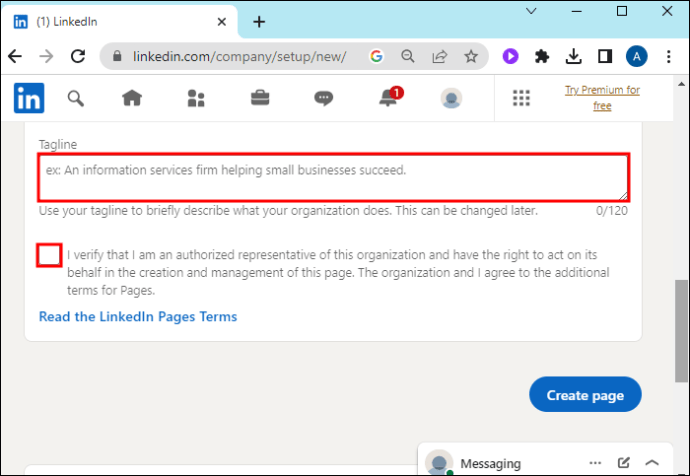Click the Create page button

click(x=585, y=395)
